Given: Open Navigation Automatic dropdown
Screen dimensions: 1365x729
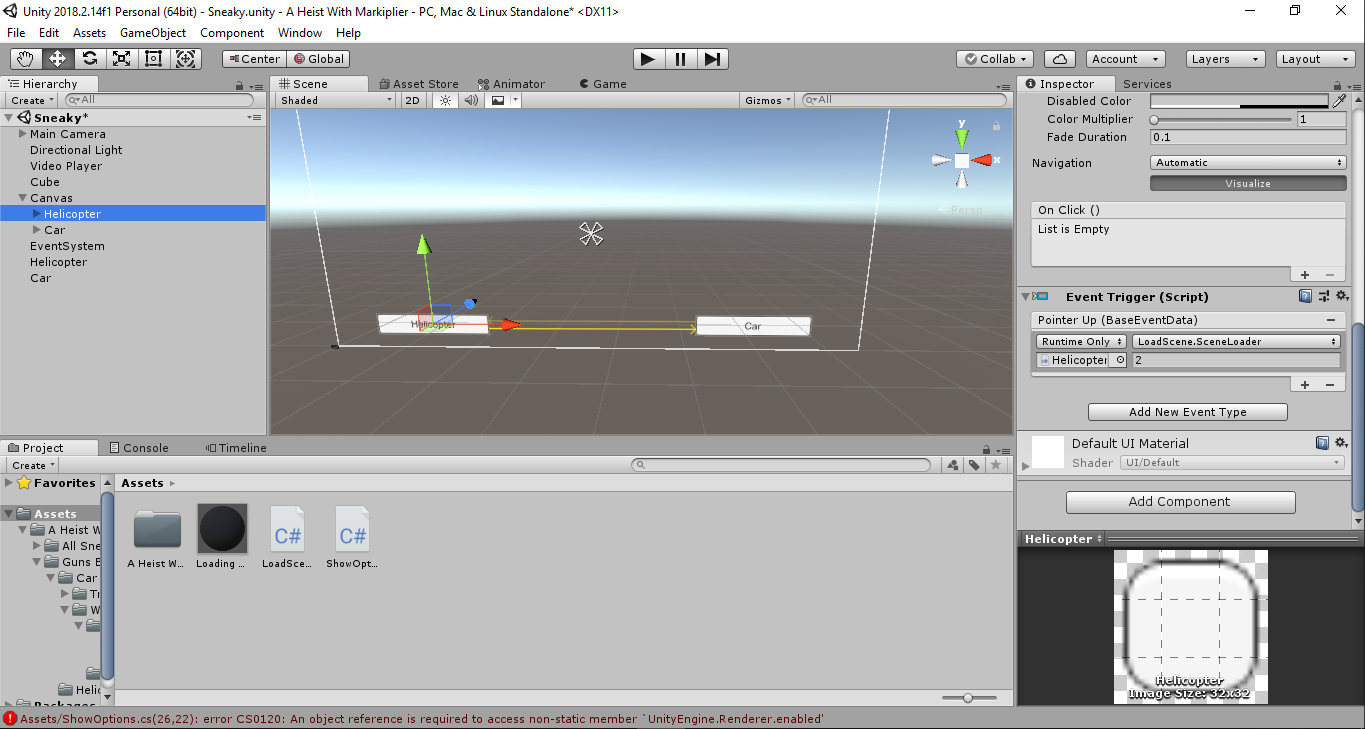Looking at the screenshot, I should pos(1248,163).
